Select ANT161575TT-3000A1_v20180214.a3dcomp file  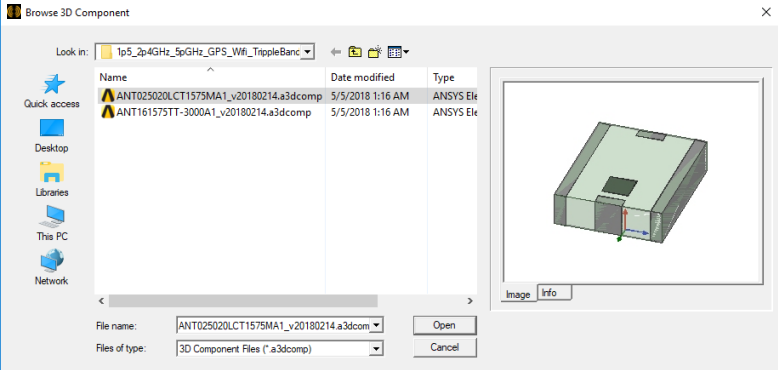(x=213, y=113)
